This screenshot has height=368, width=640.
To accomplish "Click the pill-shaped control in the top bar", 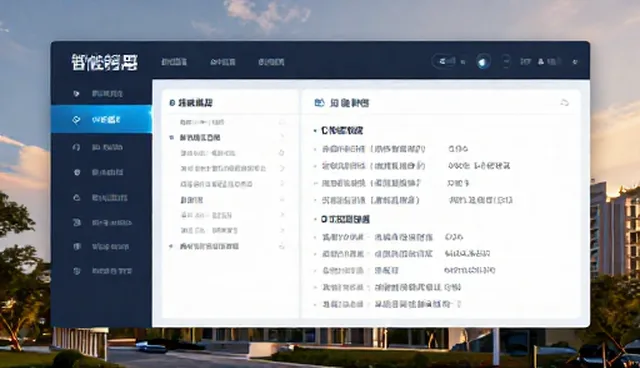I will (444, 62).
